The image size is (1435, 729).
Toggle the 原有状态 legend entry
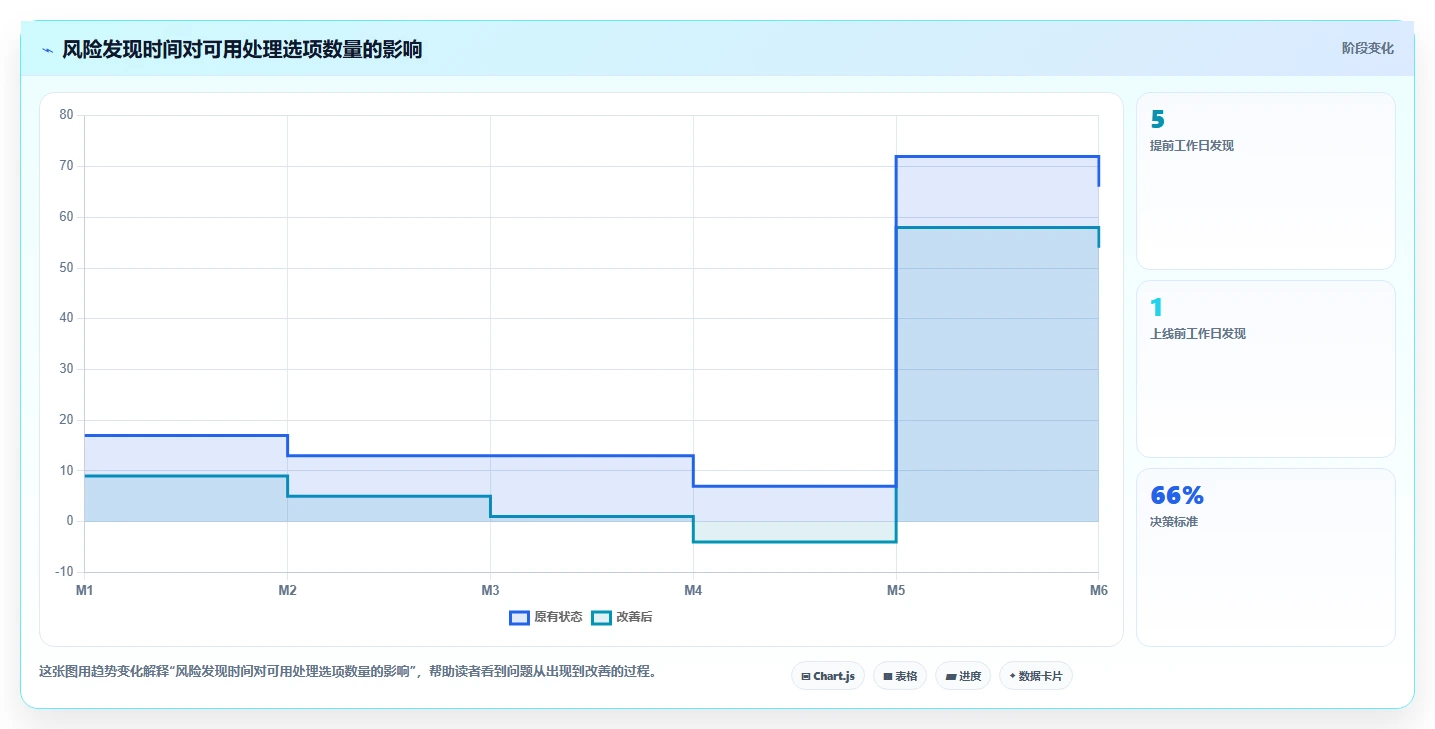pyautogui.click(x=546, y=617)
